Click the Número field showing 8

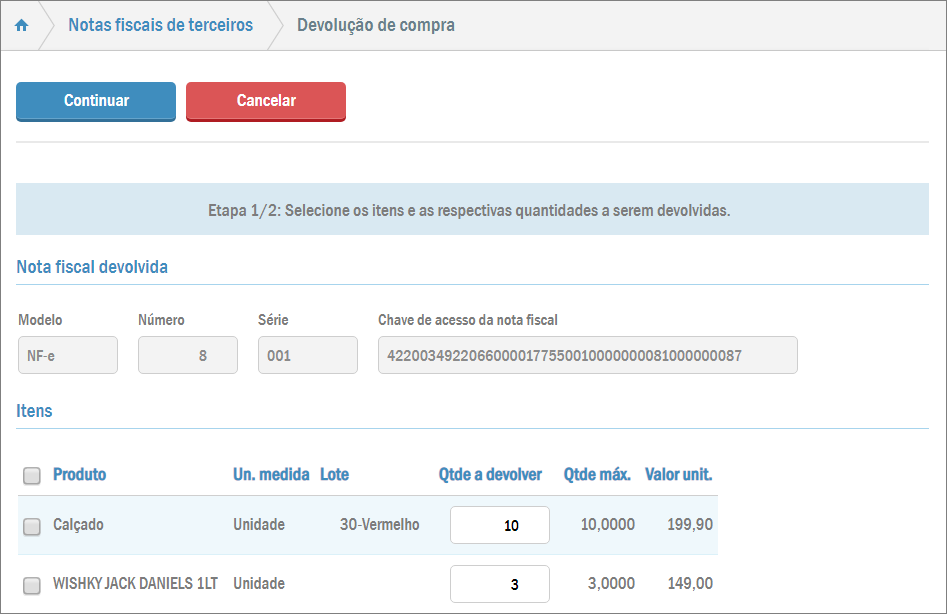(187, 355)
